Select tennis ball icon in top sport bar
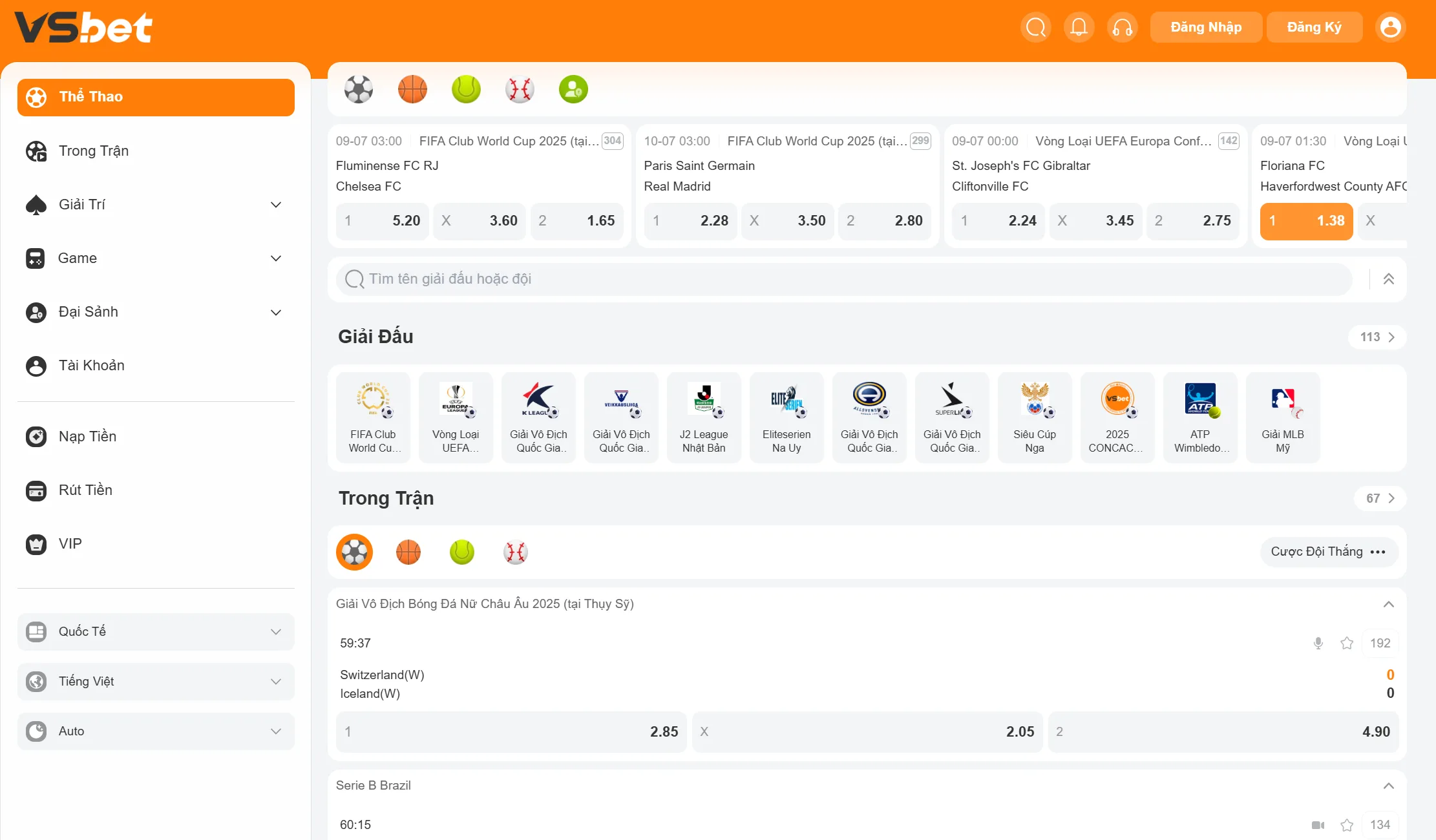Viewport: 1436px width, 840px height. (x=466, y=89)
